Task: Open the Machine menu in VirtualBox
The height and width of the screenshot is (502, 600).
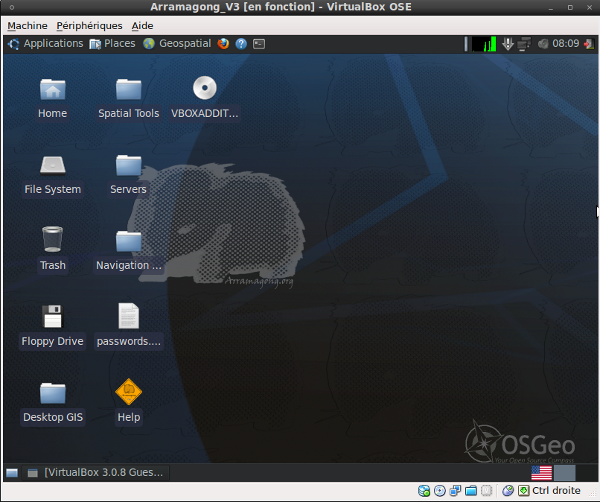Action: click(27, 25)
